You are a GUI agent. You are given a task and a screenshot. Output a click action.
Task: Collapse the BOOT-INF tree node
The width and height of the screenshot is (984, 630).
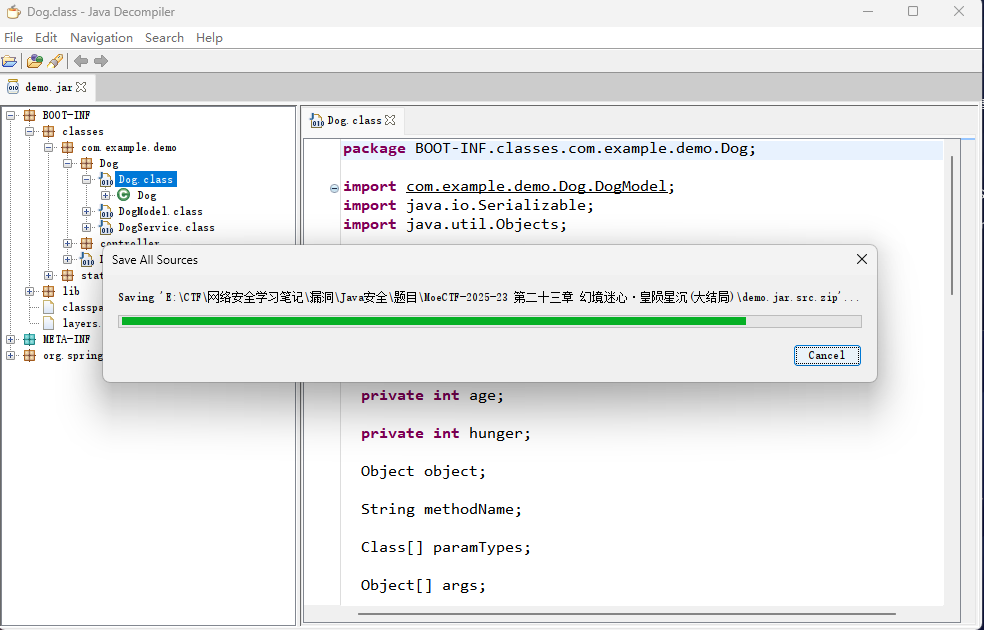click(x=11, y=115)
